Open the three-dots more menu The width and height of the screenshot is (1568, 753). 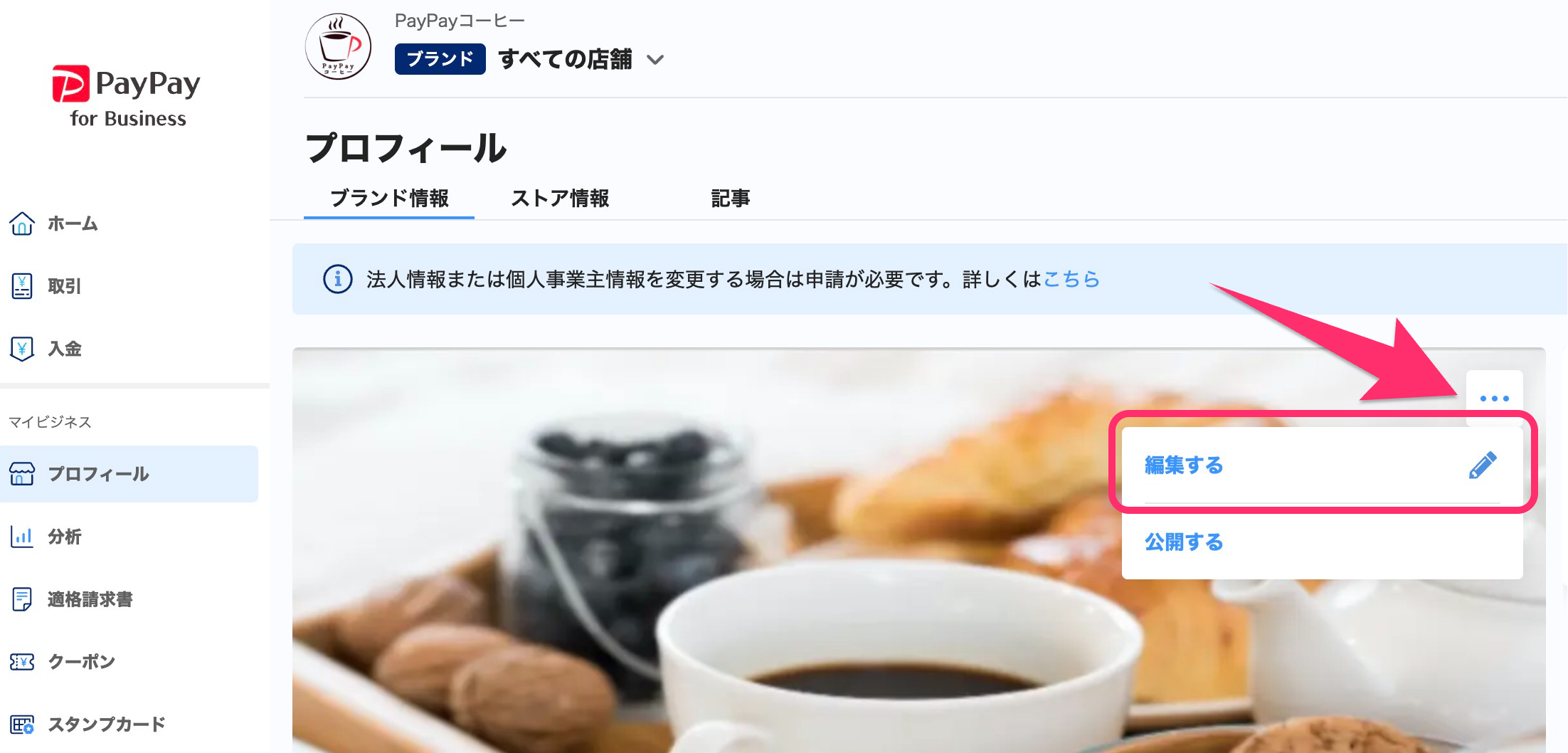(x=1494, y=398)
